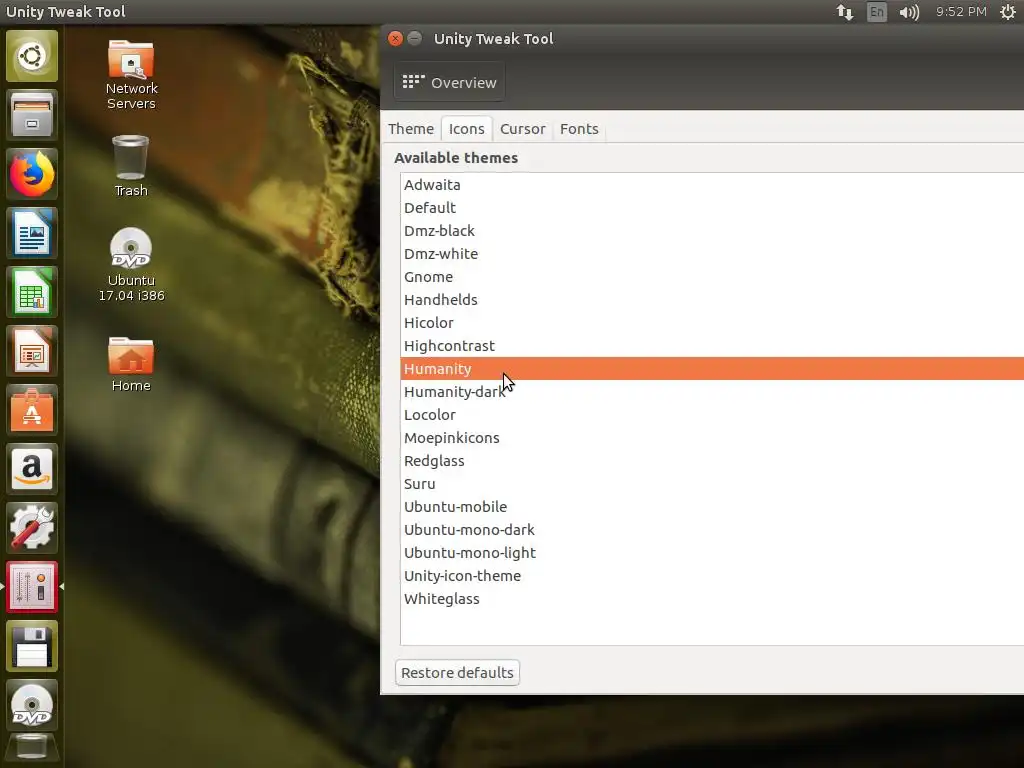Open LibreOffice Writer from the launcher

coord(31,233)
